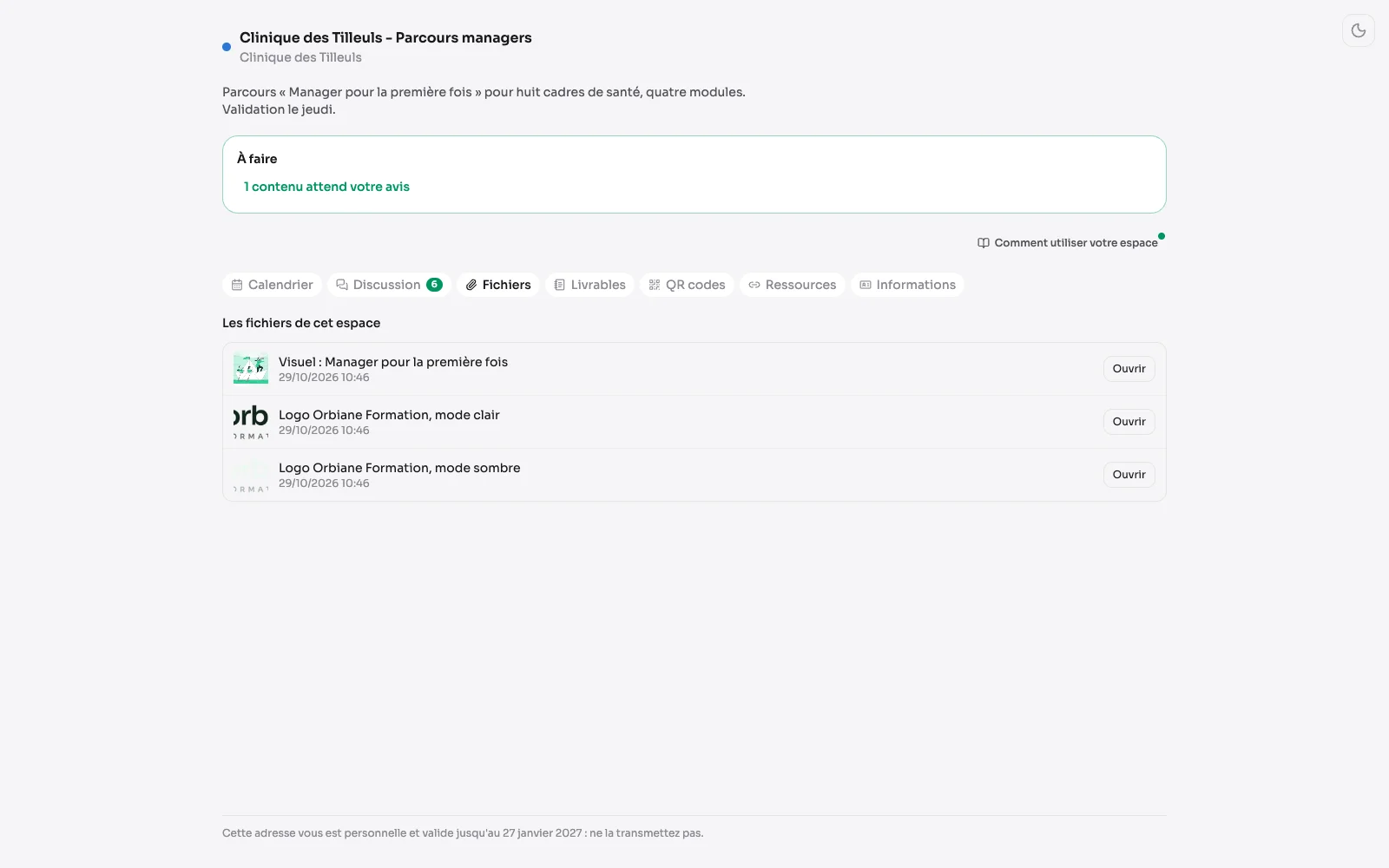Click the 'Visuel : Manager pour la première fois' filename
The image size is (1389, 868).
[x=393, y=362]
